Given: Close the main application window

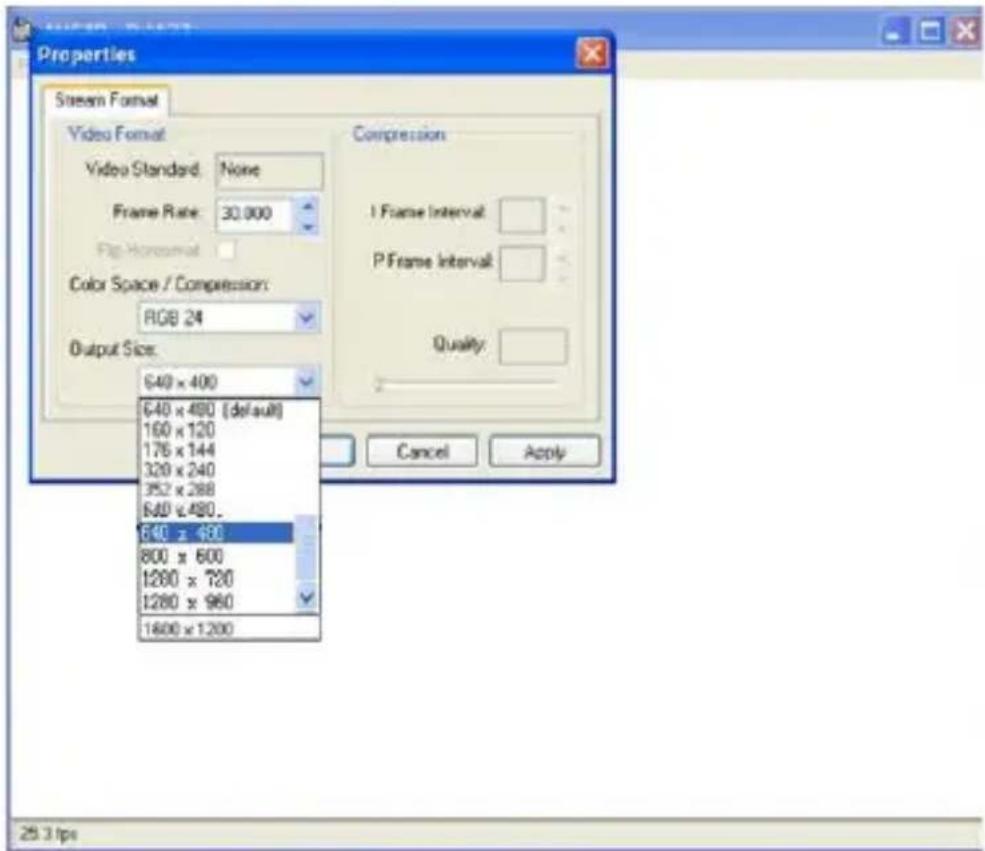Looking at the screenshot, I should [966, 30].
